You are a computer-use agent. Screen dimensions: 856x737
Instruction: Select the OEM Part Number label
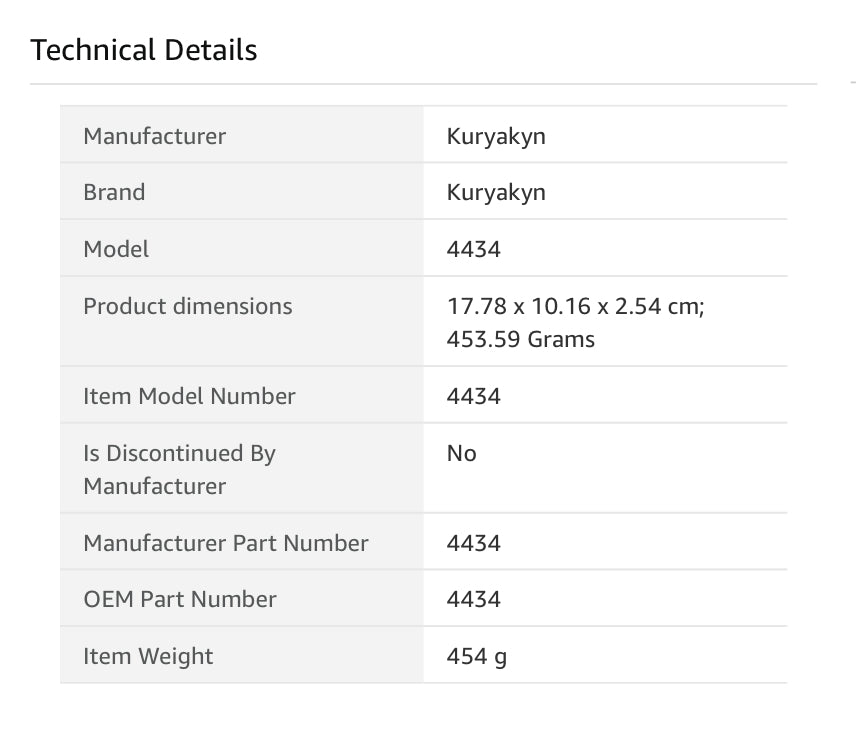coord(180,599)
